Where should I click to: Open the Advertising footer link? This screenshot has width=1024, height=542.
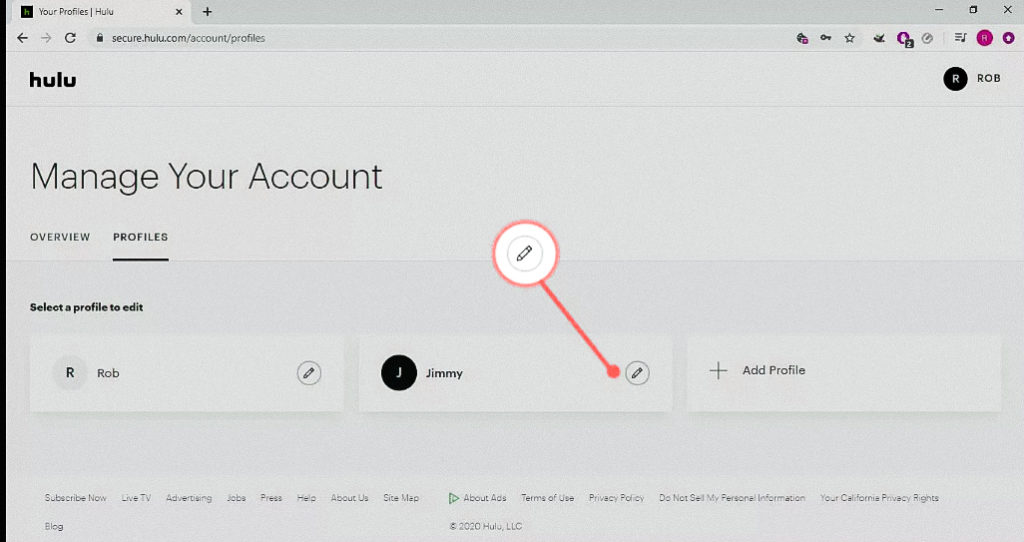pos(189,498)
